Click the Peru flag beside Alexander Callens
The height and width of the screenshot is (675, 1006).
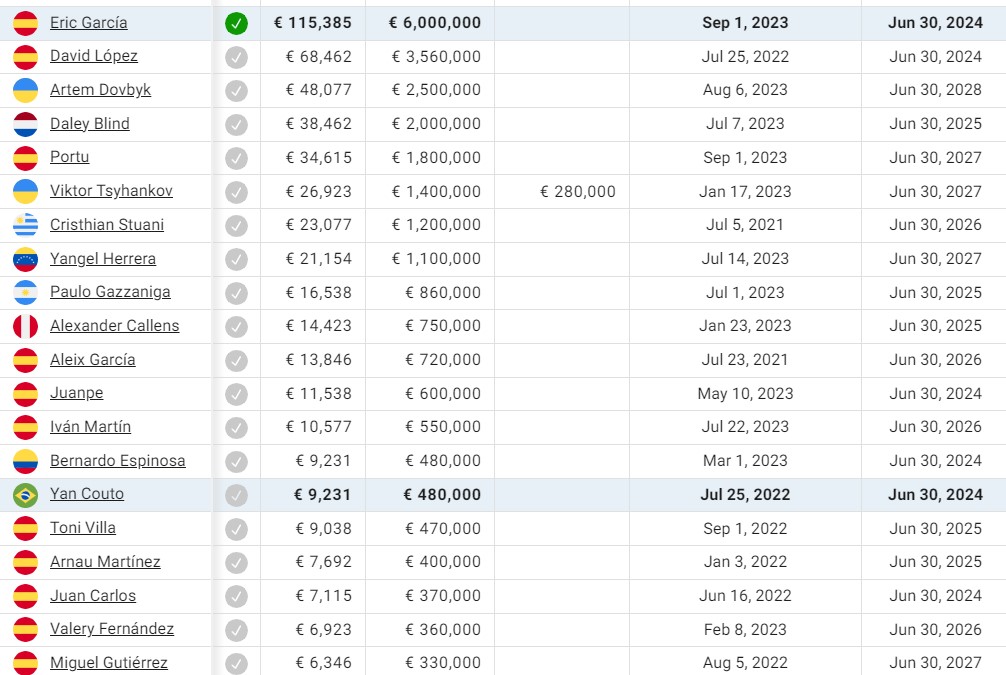pyautogui.click(x=25, y=326)
